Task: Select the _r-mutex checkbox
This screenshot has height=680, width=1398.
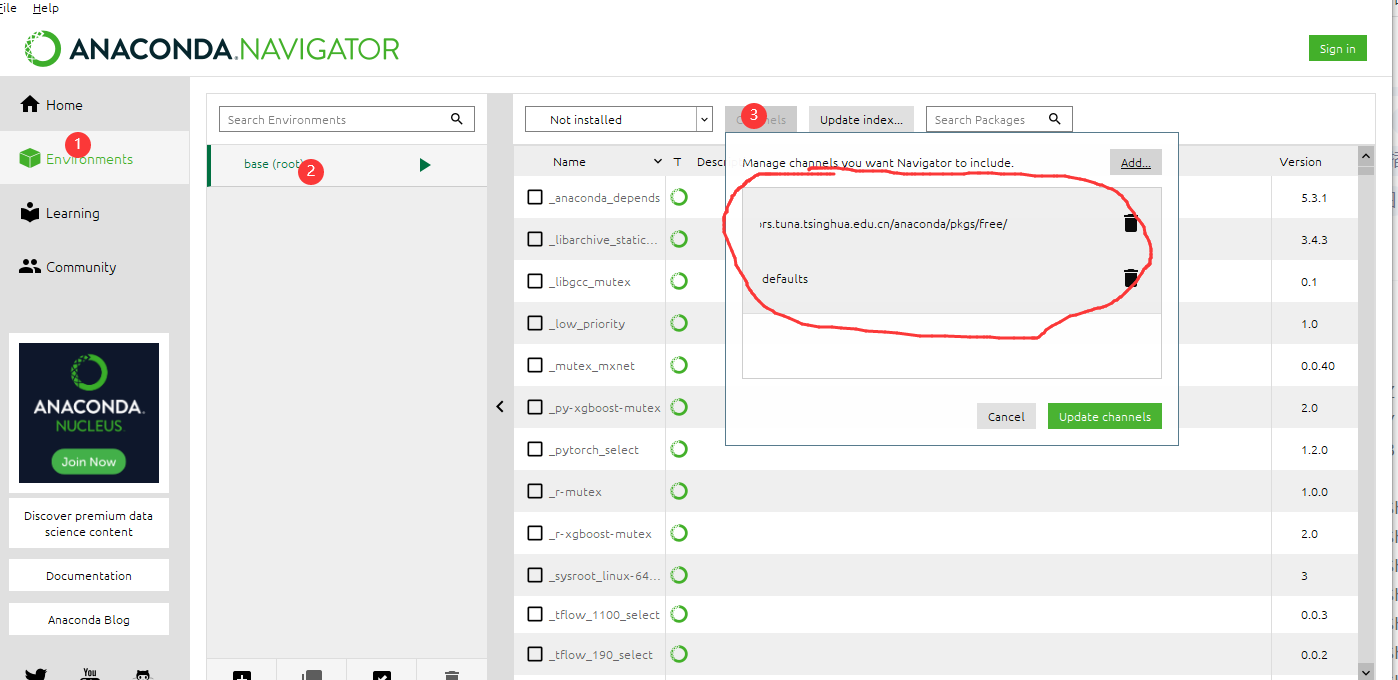Action: tap(535, 491)
